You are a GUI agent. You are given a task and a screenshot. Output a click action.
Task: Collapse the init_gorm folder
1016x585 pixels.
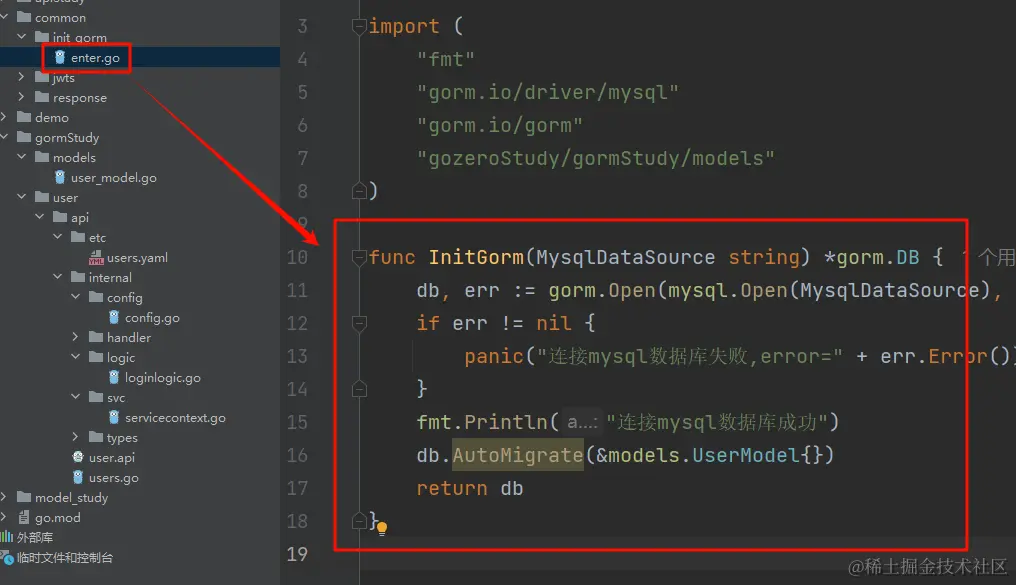coord(21,37)
